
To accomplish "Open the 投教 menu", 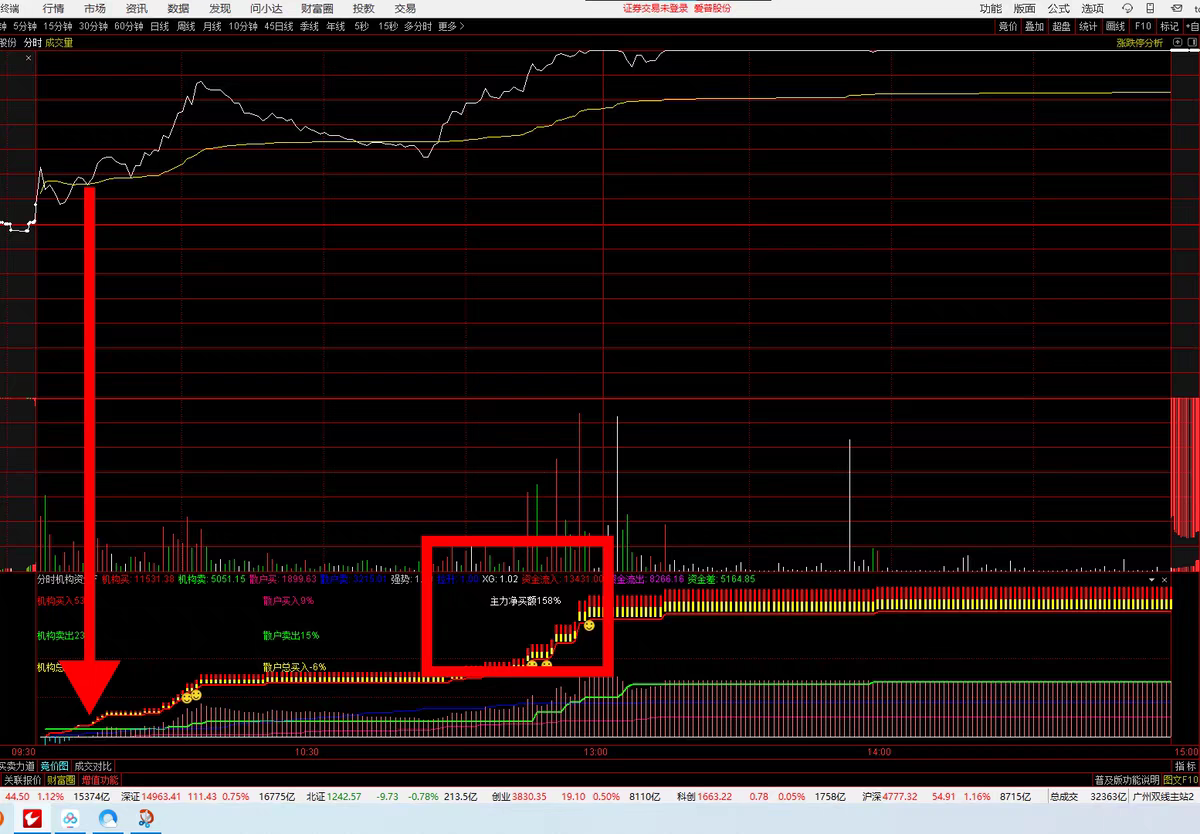I will click(x=363, y=8).
